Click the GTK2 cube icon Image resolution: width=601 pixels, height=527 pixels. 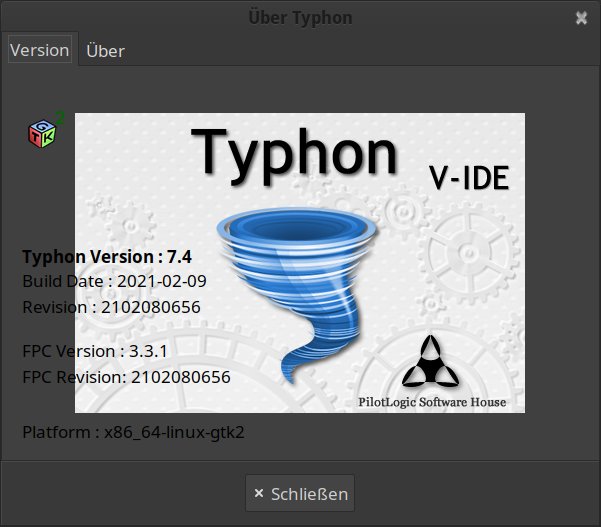click(45, 131)
